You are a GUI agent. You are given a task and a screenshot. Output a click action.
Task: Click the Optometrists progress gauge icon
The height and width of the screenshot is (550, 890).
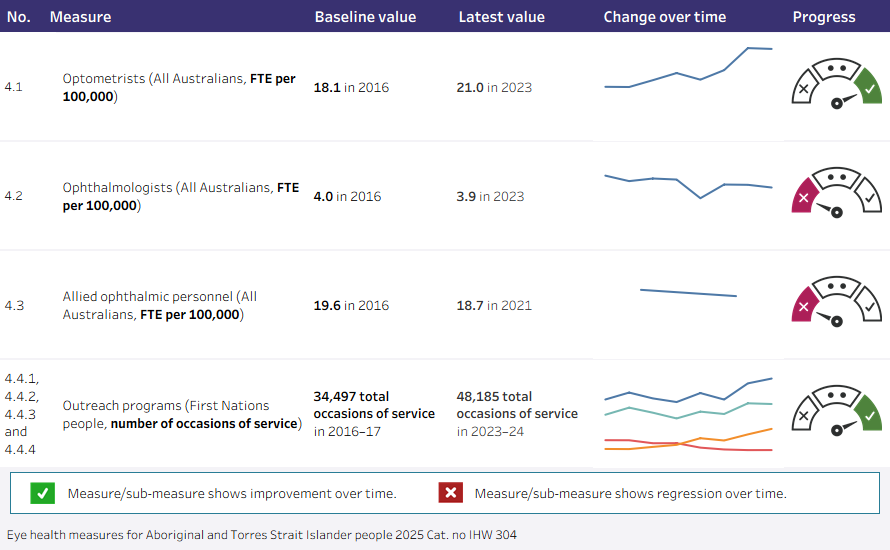[837, 83]
